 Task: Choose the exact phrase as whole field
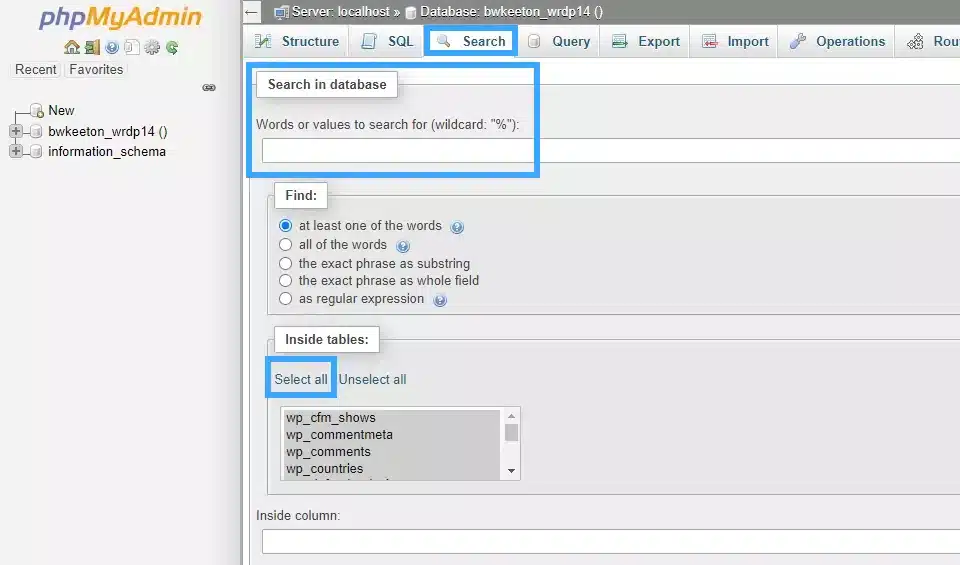[x=285, y=280]
